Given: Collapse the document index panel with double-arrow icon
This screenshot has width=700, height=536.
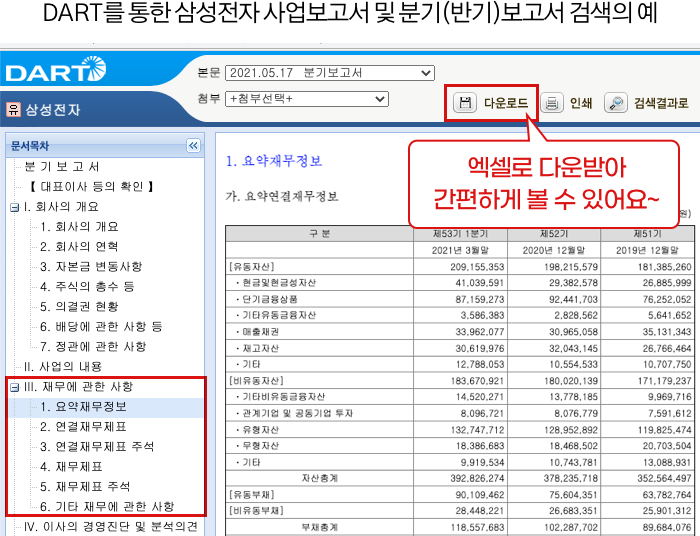Looking at the screenshot, I should 193,145.
